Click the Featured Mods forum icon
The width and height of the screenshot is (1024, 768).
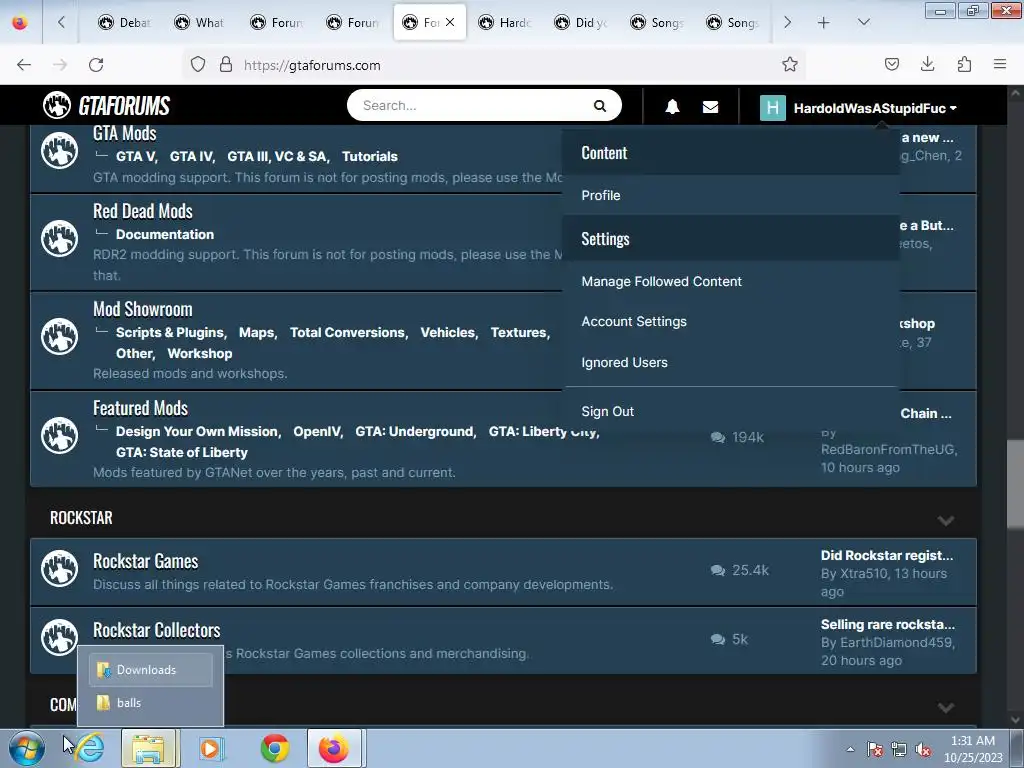59,435
